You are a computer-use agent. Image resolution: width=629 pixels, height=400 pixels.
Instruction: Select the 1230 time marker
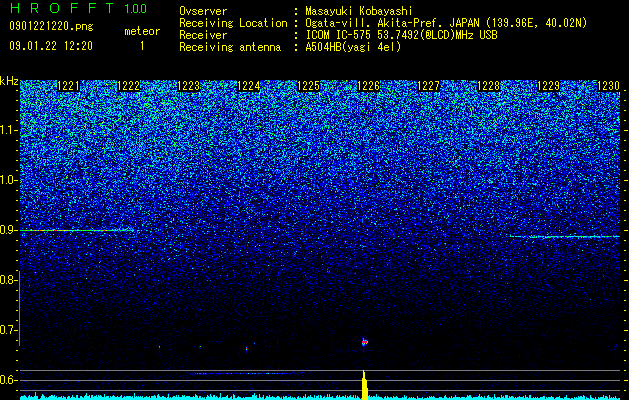609,86
